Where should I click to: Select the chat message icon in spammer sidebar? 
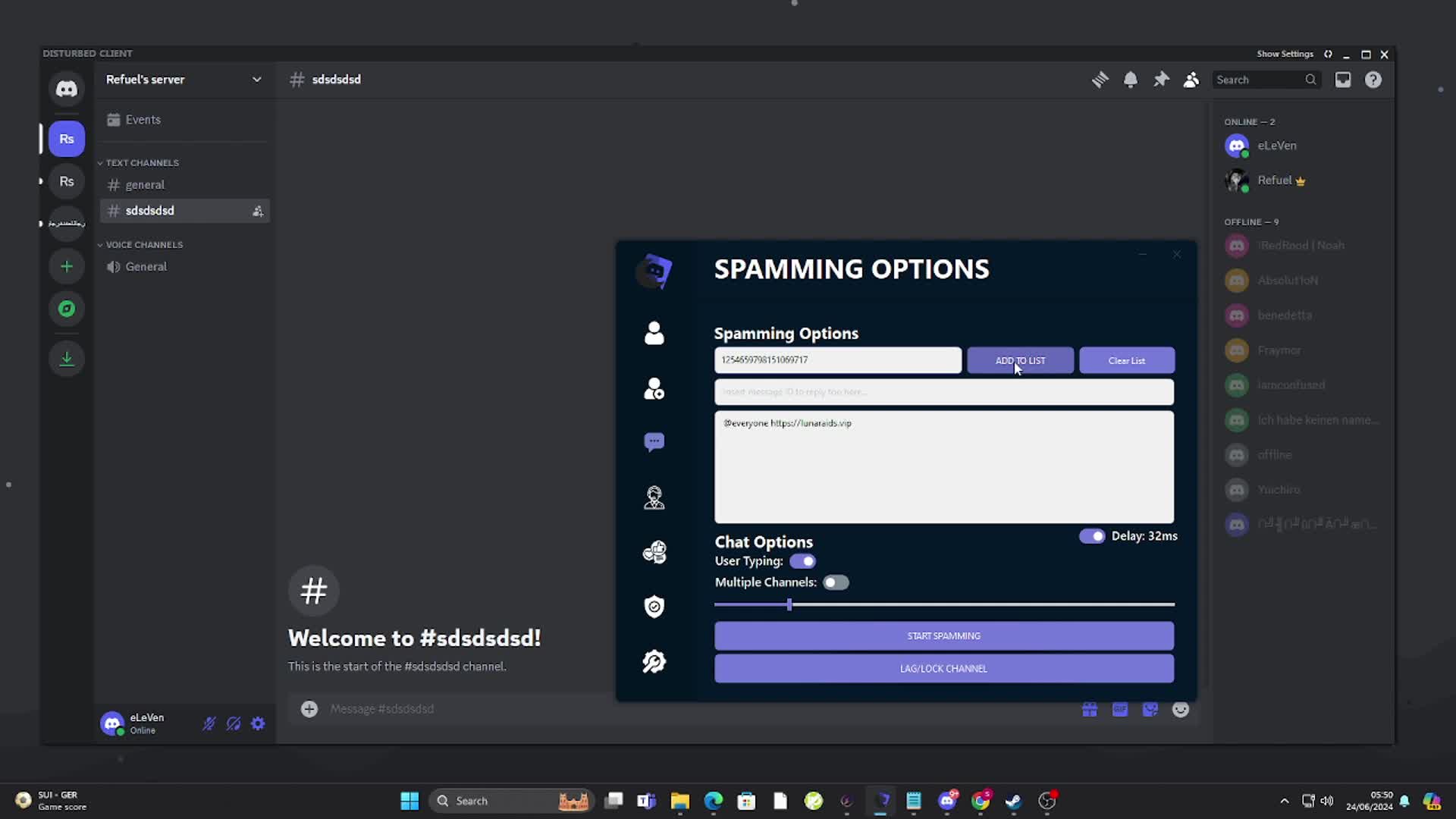tap(654, 441)
